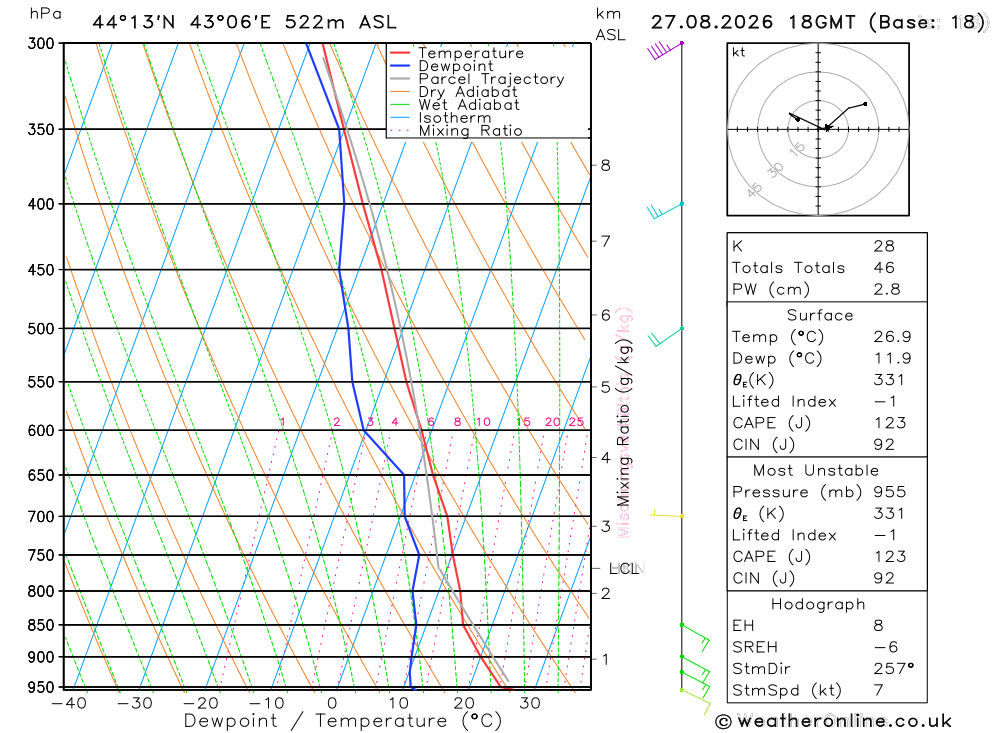This screenshot has height=733, width=1000.
Task: Click the StmSpd (kt) value 7
Action: point(879,690)
